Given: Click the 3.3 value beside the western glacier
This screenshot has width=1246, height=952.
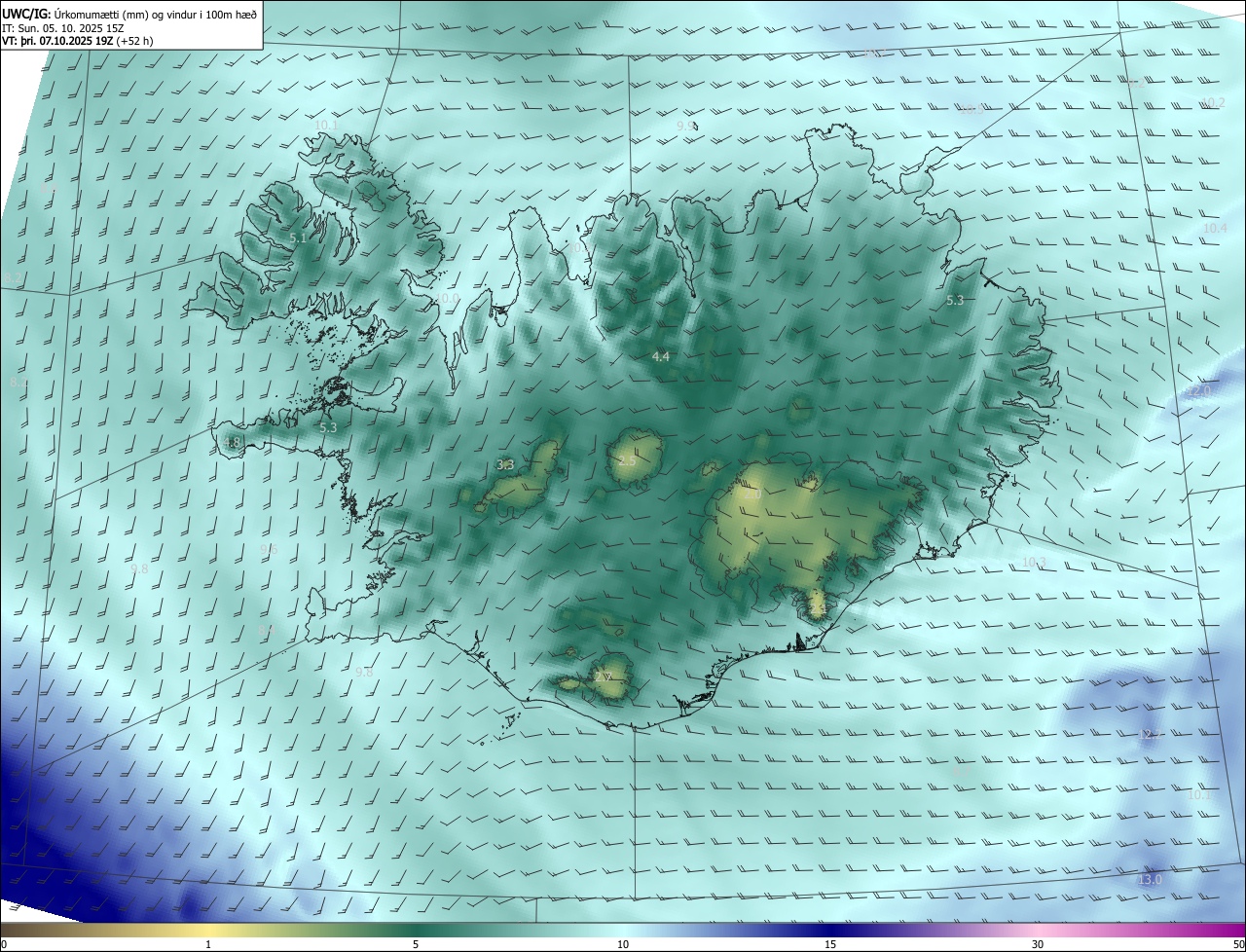Looking at the screenshot, I should (x=505, y=465).
